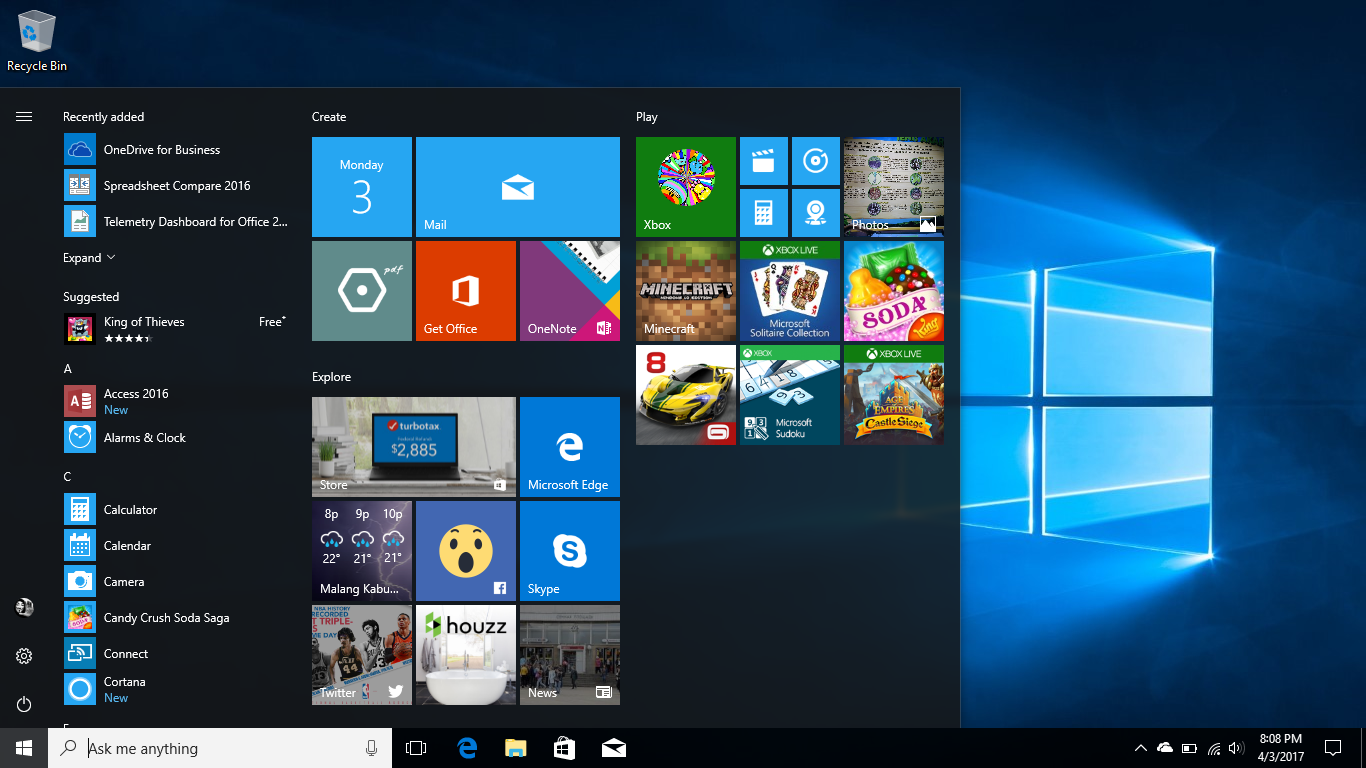Image resolution: width=1366 pixels, height=768 pixels.
Task: Select the Recycle Bin desktop icon
Action: pyautogui.click(x=37, y=41)
